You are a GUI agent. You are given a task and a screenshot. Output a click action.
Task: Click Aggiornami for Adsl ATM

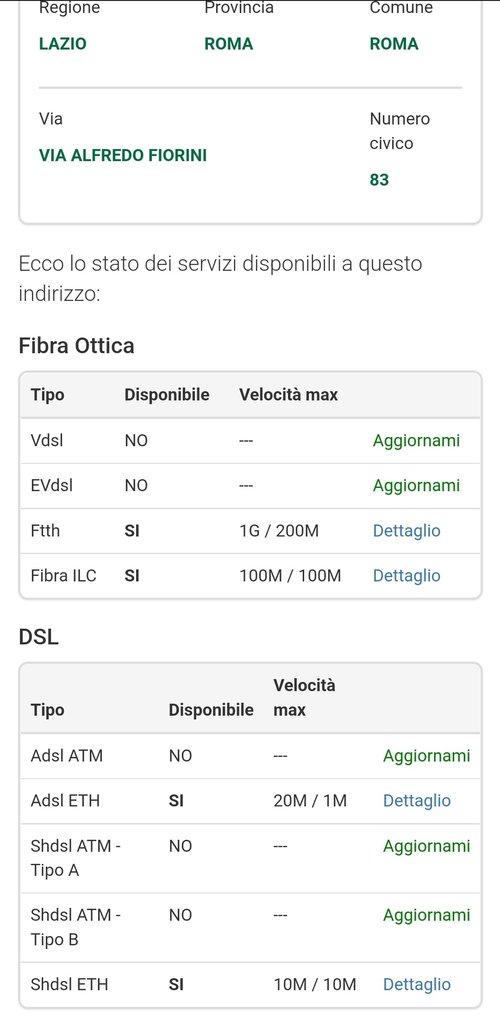426,756
